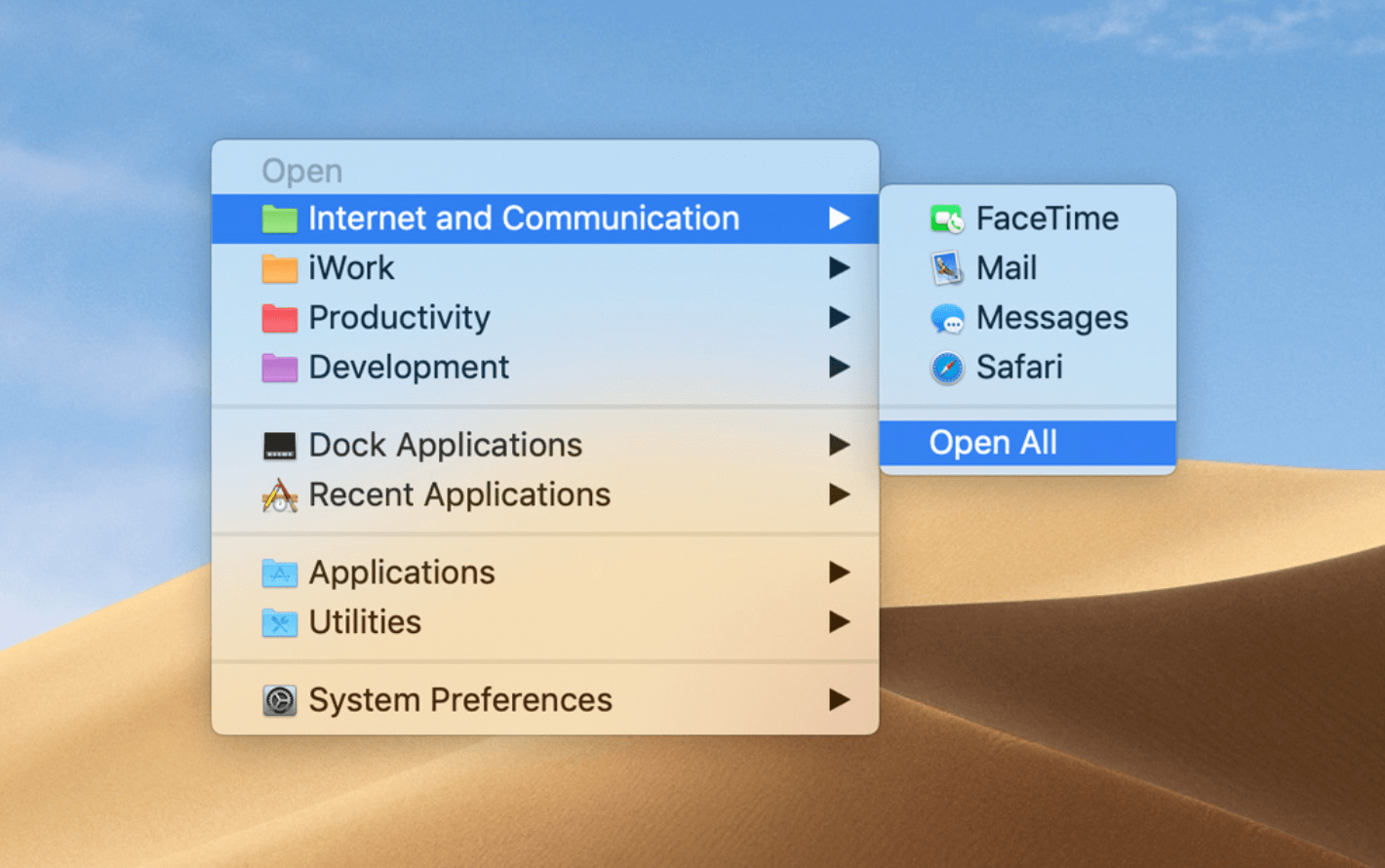
Task: Select the Development menu label
Action: click(x=409, y=368)
